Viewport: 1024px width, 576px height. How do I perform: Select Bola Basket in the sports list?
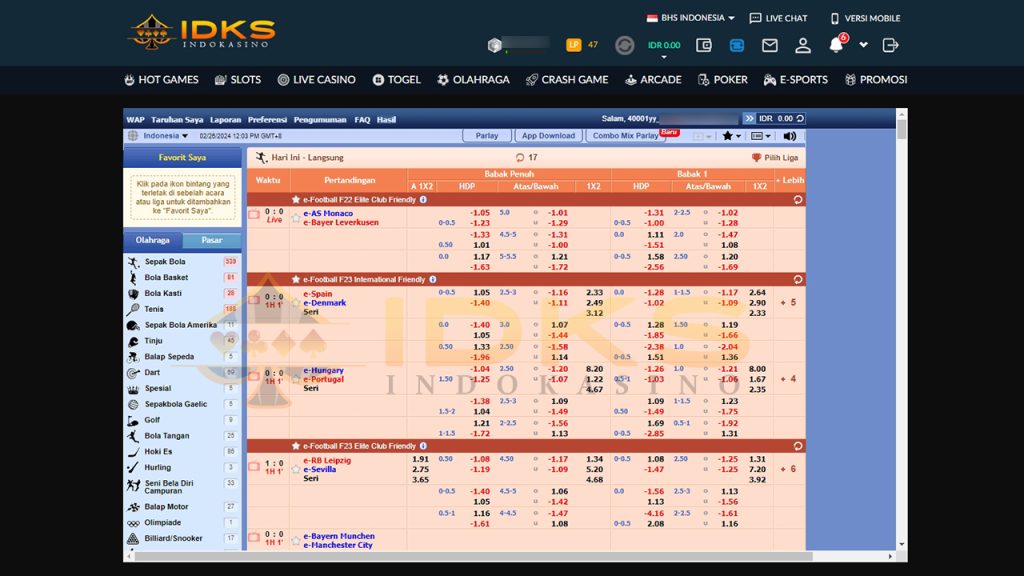[182, 278]
